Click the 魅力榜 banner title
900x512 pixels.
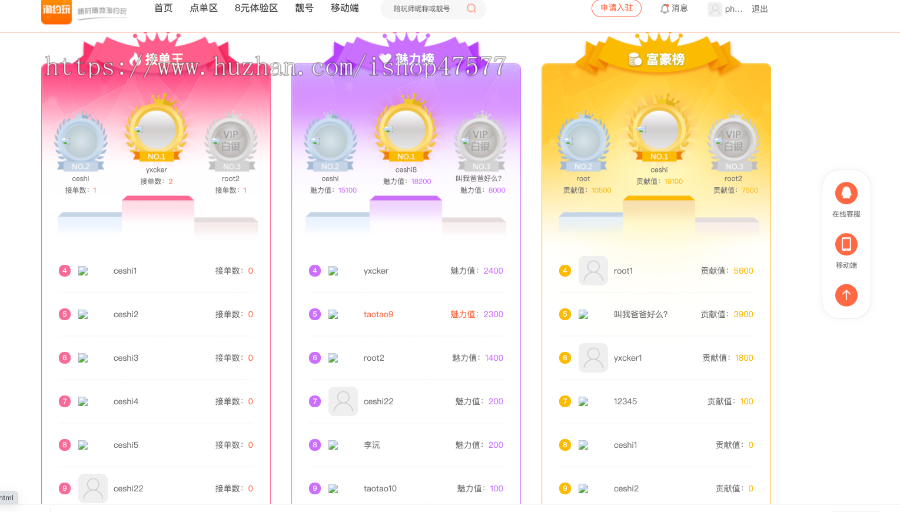click(x=414, y=59)
